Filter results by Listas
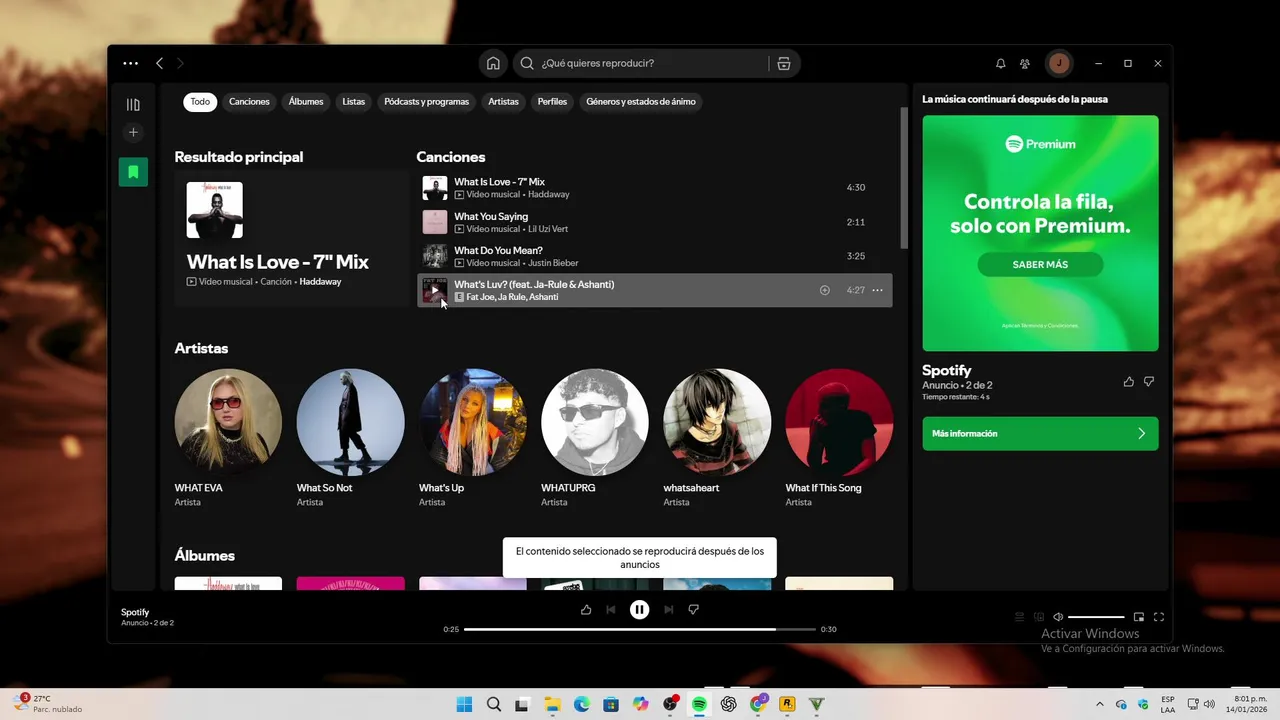Screen dimensions: 1280x720 pyautogui.click(x=354, y=101)
